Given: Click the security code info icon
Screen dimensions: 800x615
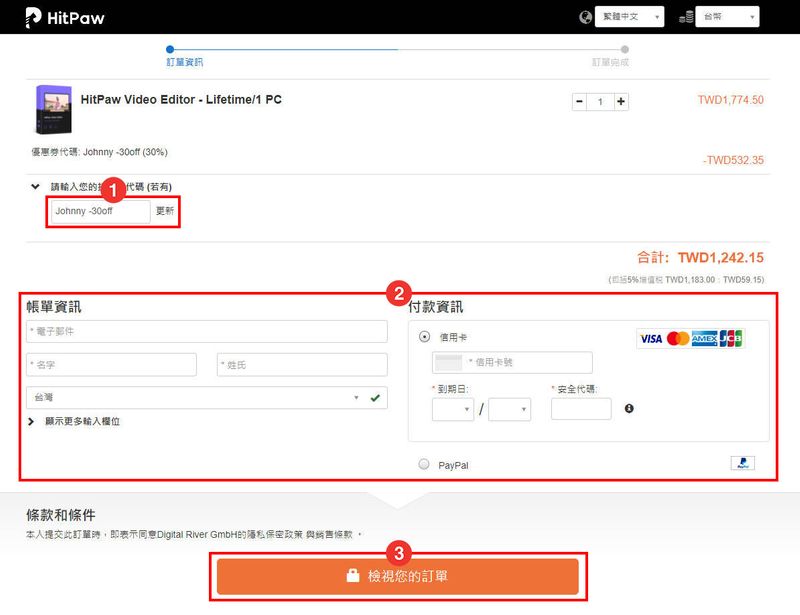Looking at the screenshot, I should [x=629, y=408].
